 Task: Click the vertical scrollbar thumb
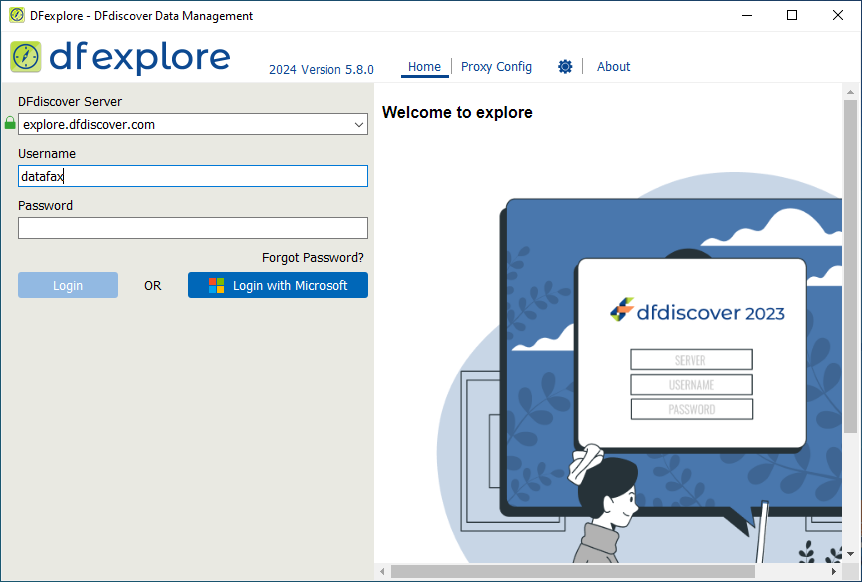click(850, 265)
